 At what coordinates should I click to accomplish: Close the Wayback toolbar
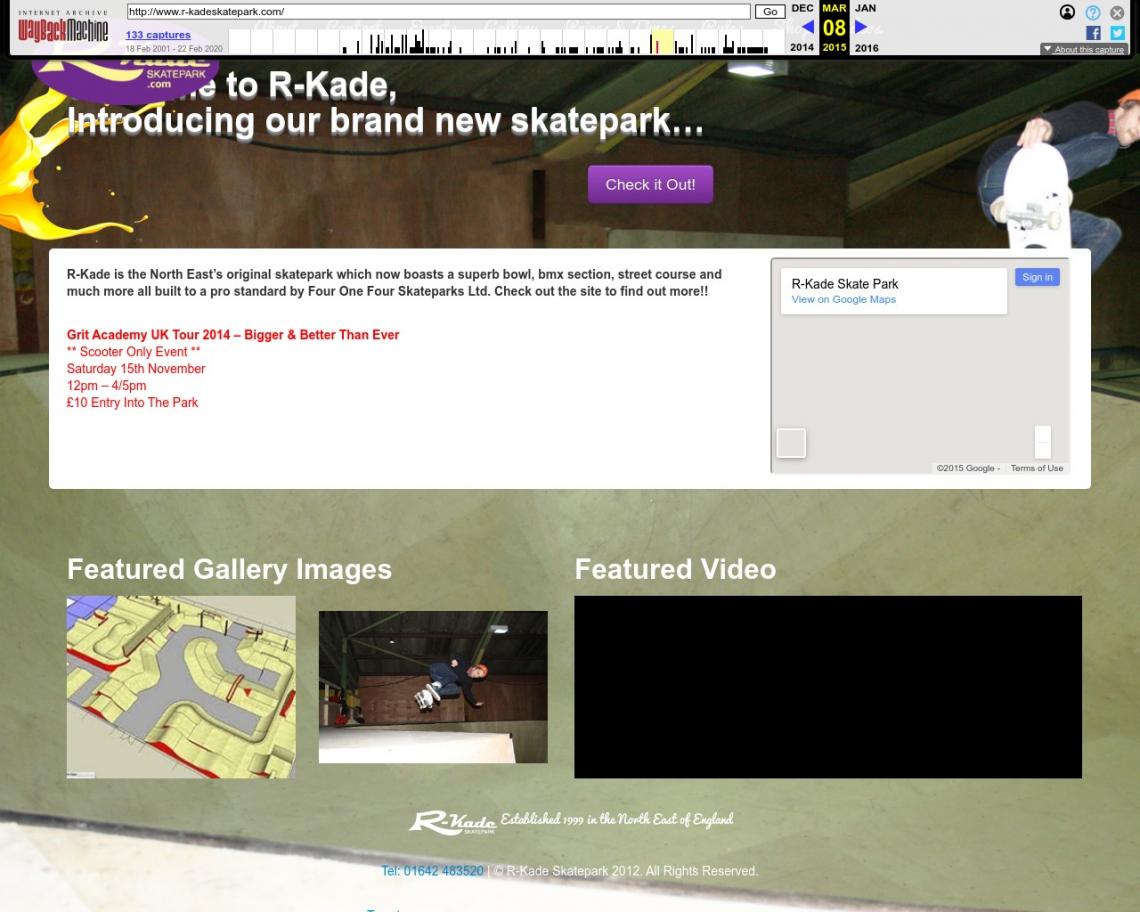(1117, 12)
